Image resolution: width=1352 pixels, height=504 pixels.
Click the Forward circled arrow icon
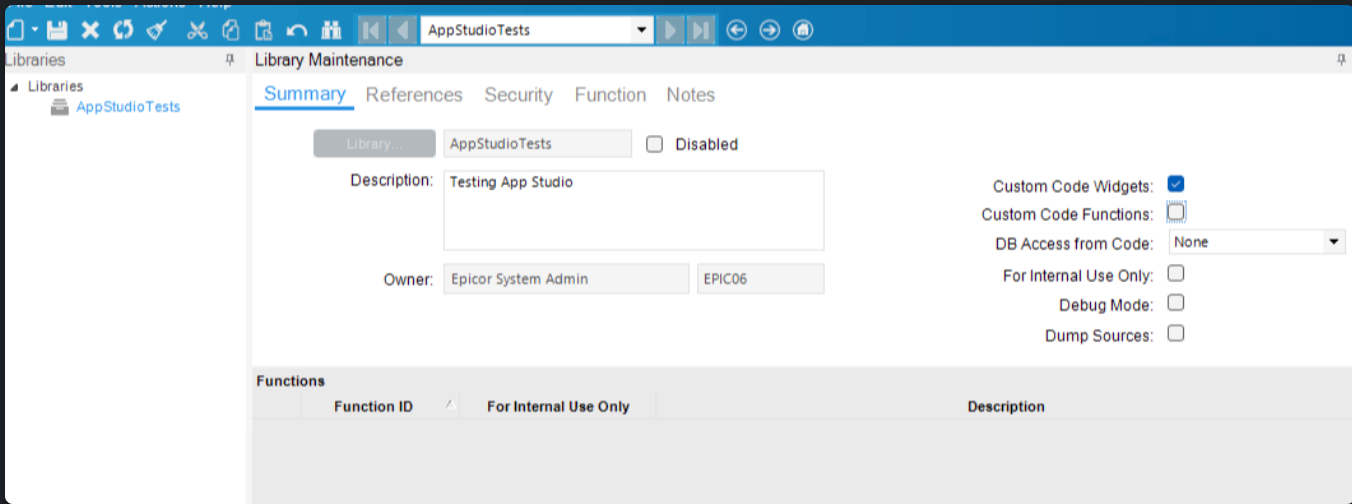tap(769, 30)
